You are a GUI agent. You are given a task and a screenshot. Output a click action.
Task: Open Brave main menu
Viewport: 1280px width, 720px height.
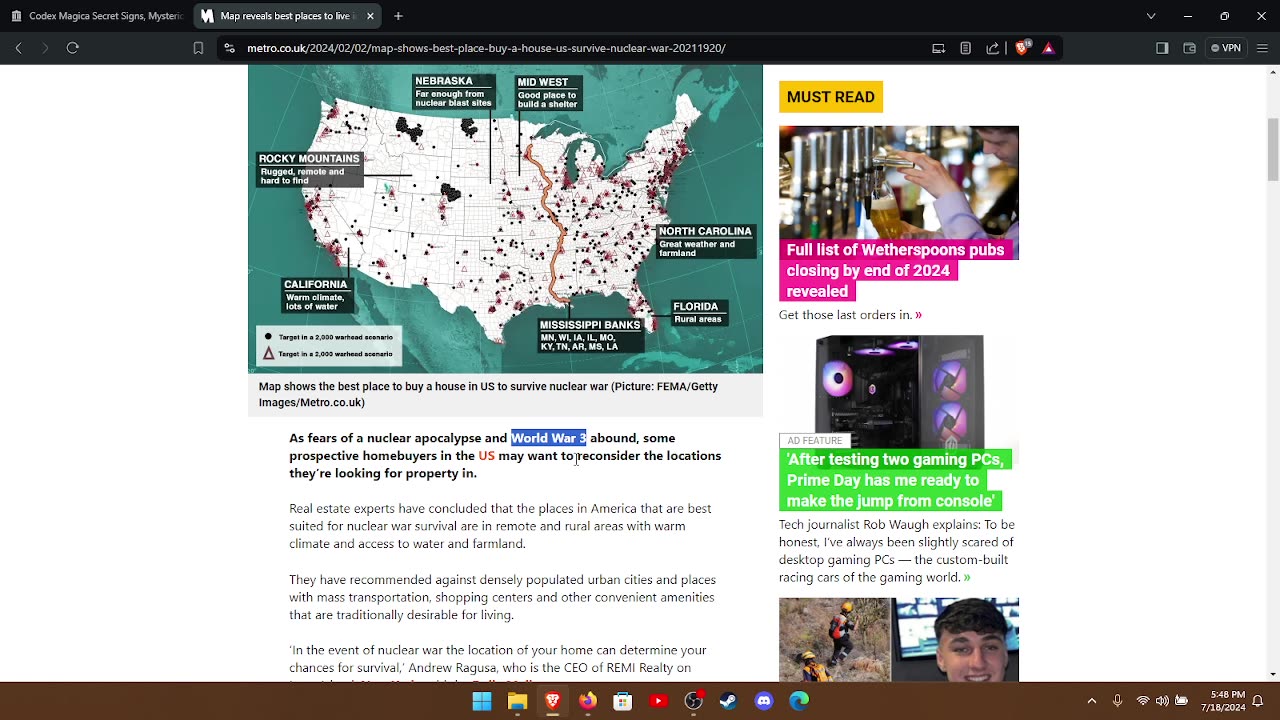1262,48
